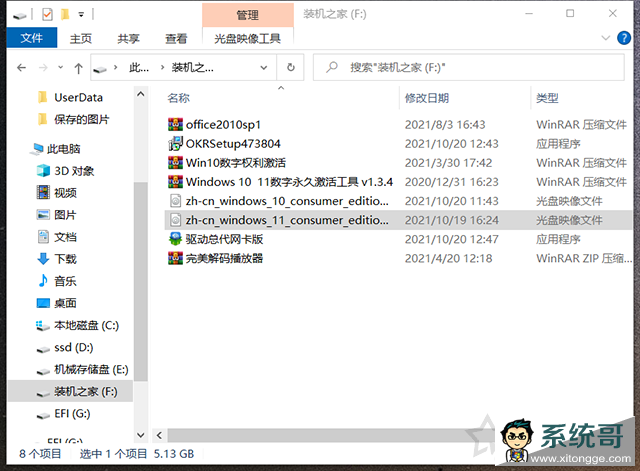Switch to the 查看 ribbon tab

[176, 39]
